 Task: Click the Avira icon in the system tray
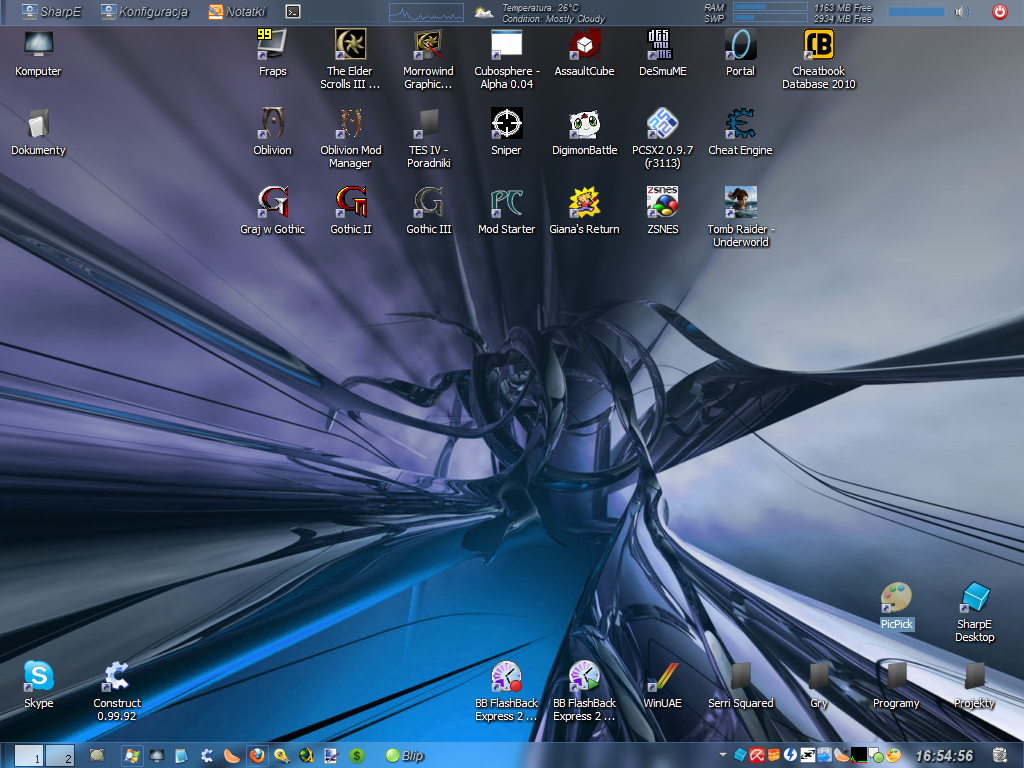coord(758,756)
